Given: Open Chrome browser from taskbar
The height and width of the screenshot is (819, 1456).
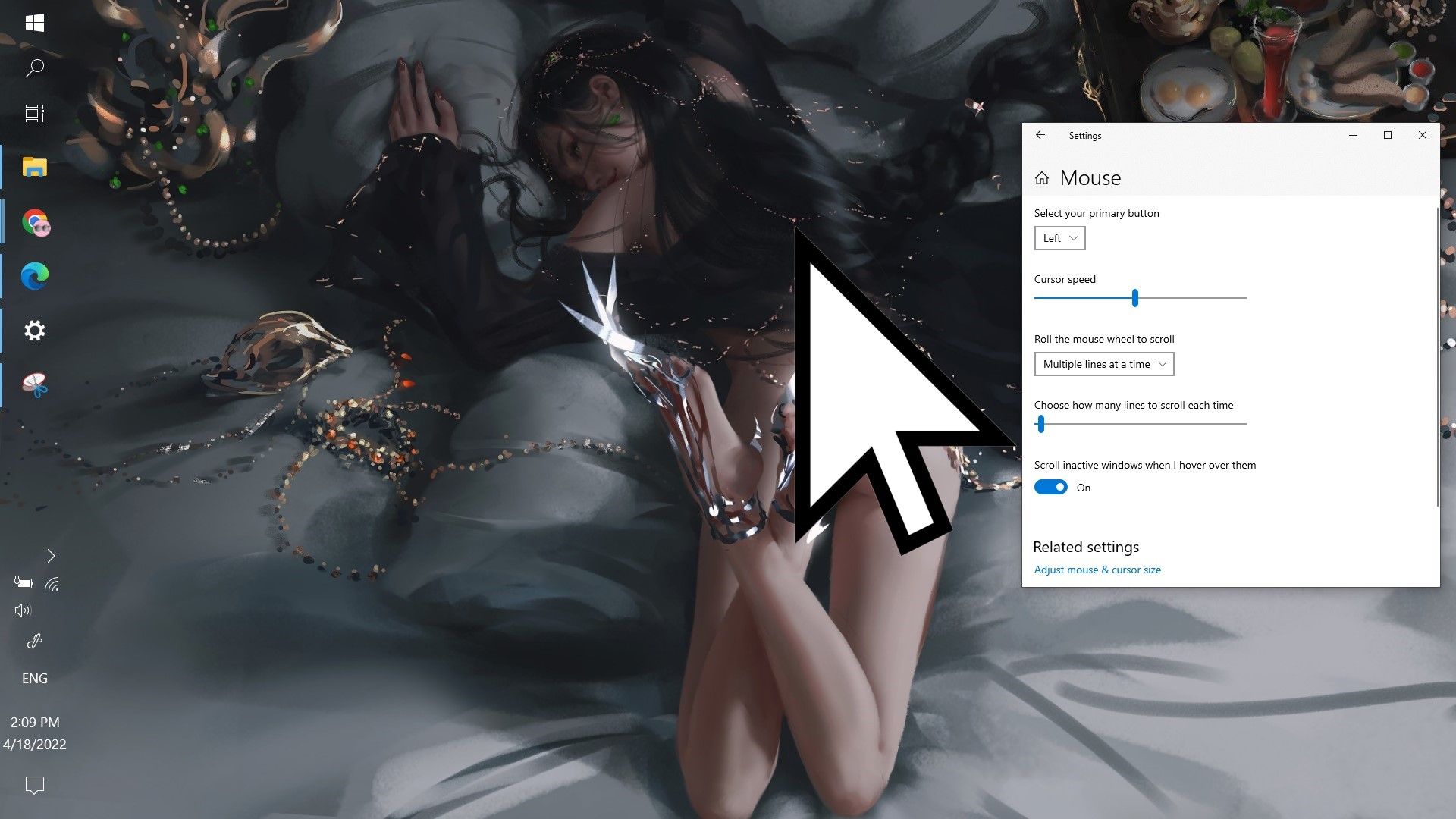Looking at the screenshot, I should pos(35,222).
